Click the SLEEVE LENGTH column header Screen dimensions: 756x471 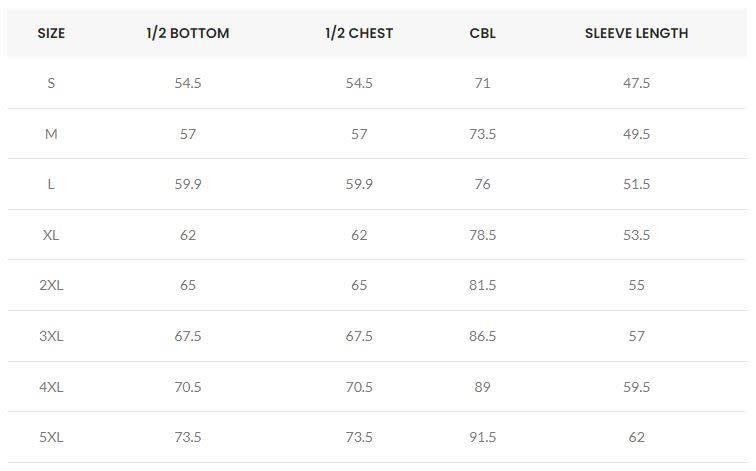point(636,33)
